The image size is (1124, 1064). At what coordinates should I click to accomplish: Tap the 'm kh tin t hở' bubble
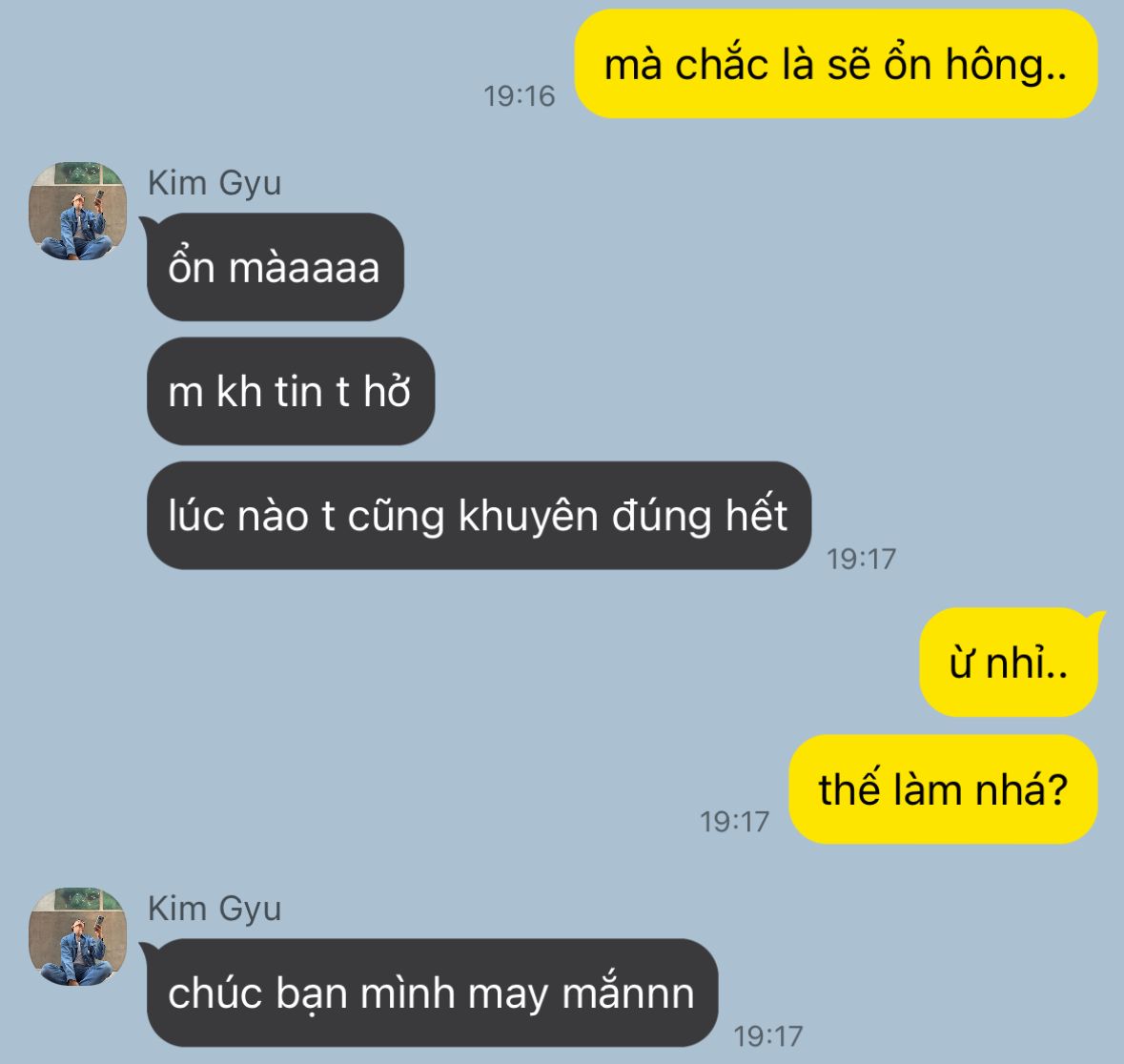pyautogui.click(x=291, y=392)
